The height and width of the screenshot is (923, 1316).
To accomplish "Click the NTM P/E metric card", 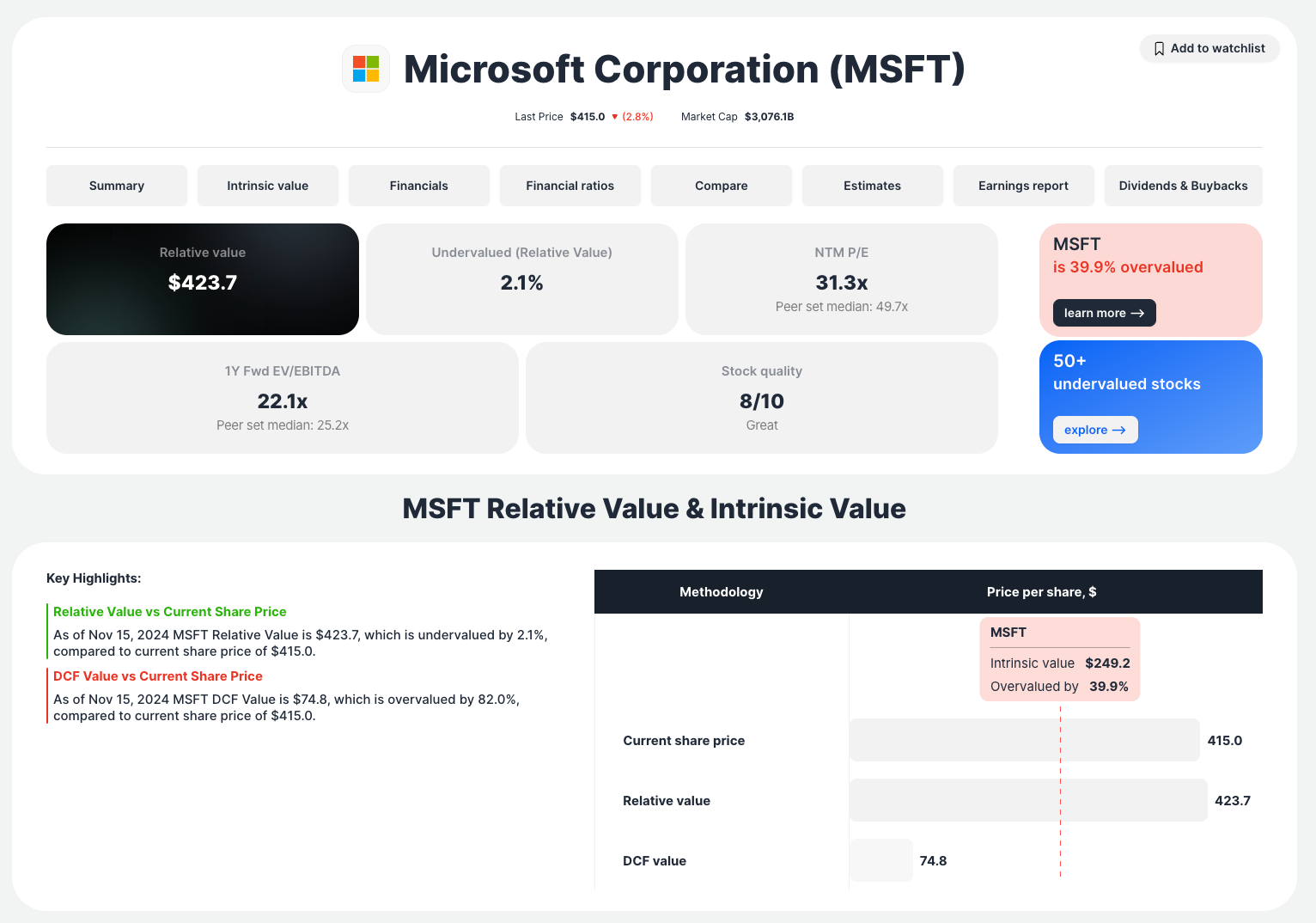I will (x=841, y=278).
